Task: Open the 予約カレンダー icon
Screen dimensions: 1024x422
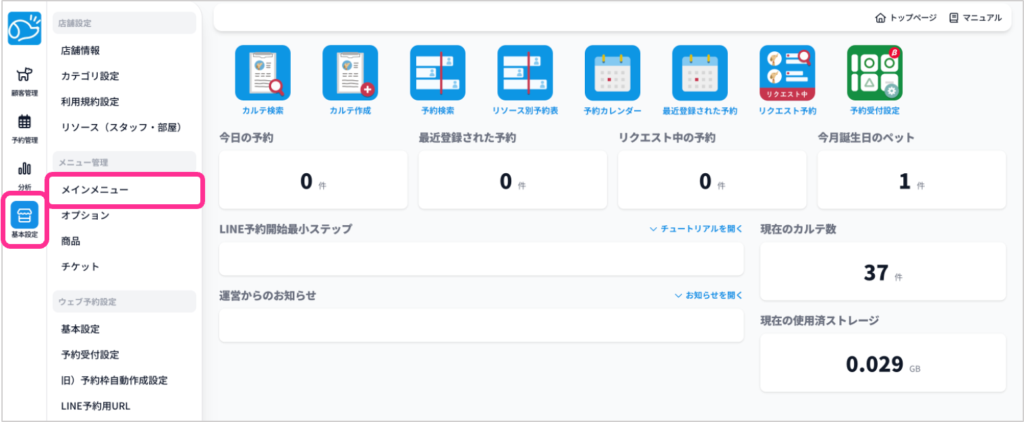Action: coord(612,73)
